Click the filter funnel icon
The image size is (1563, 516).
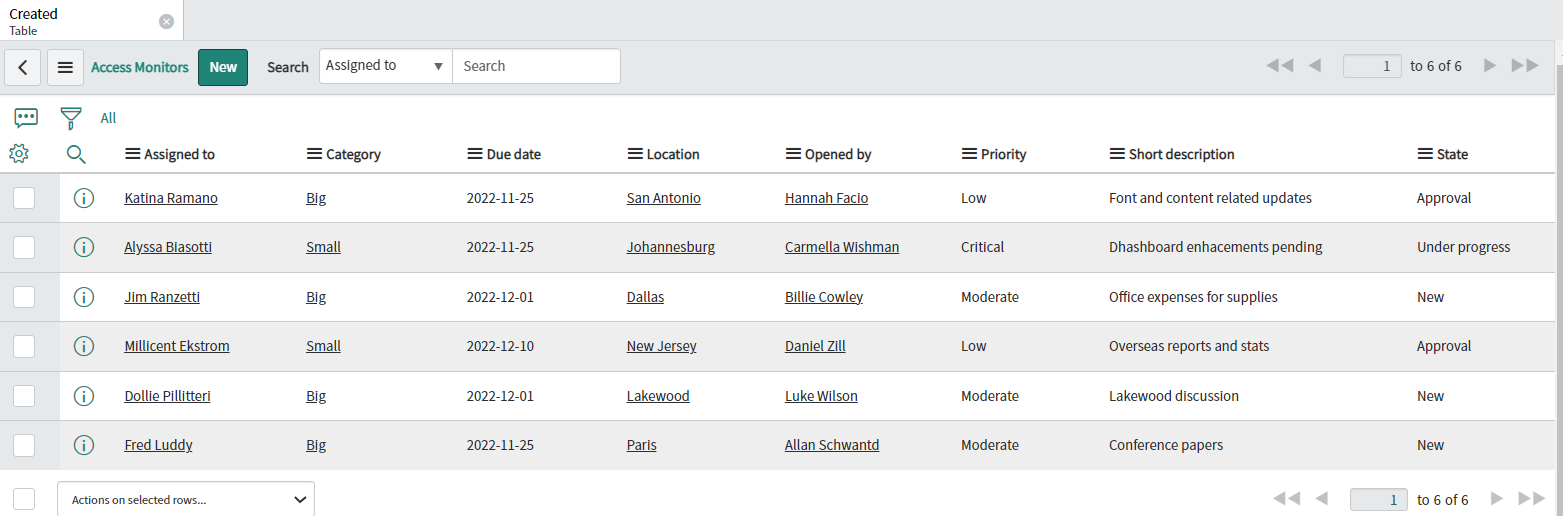pyautogui.click(x=71, y=118)
